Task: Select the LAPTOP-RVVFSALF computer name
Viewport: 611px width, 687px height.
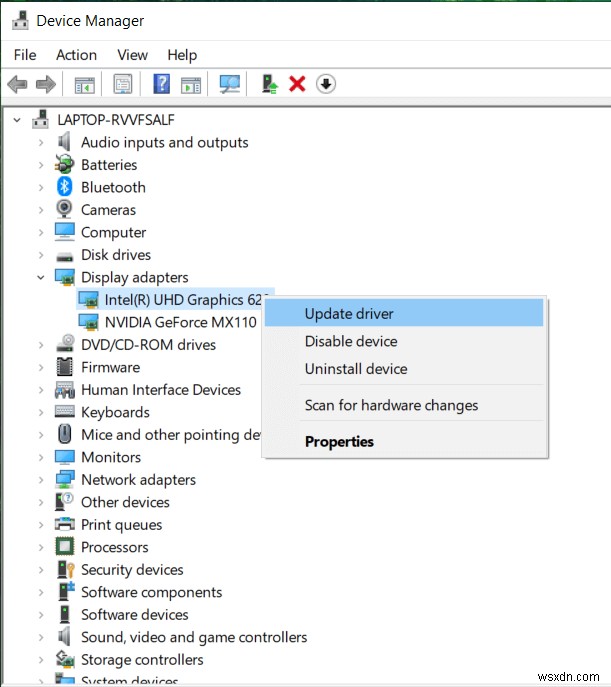Action: click(116, 120)
